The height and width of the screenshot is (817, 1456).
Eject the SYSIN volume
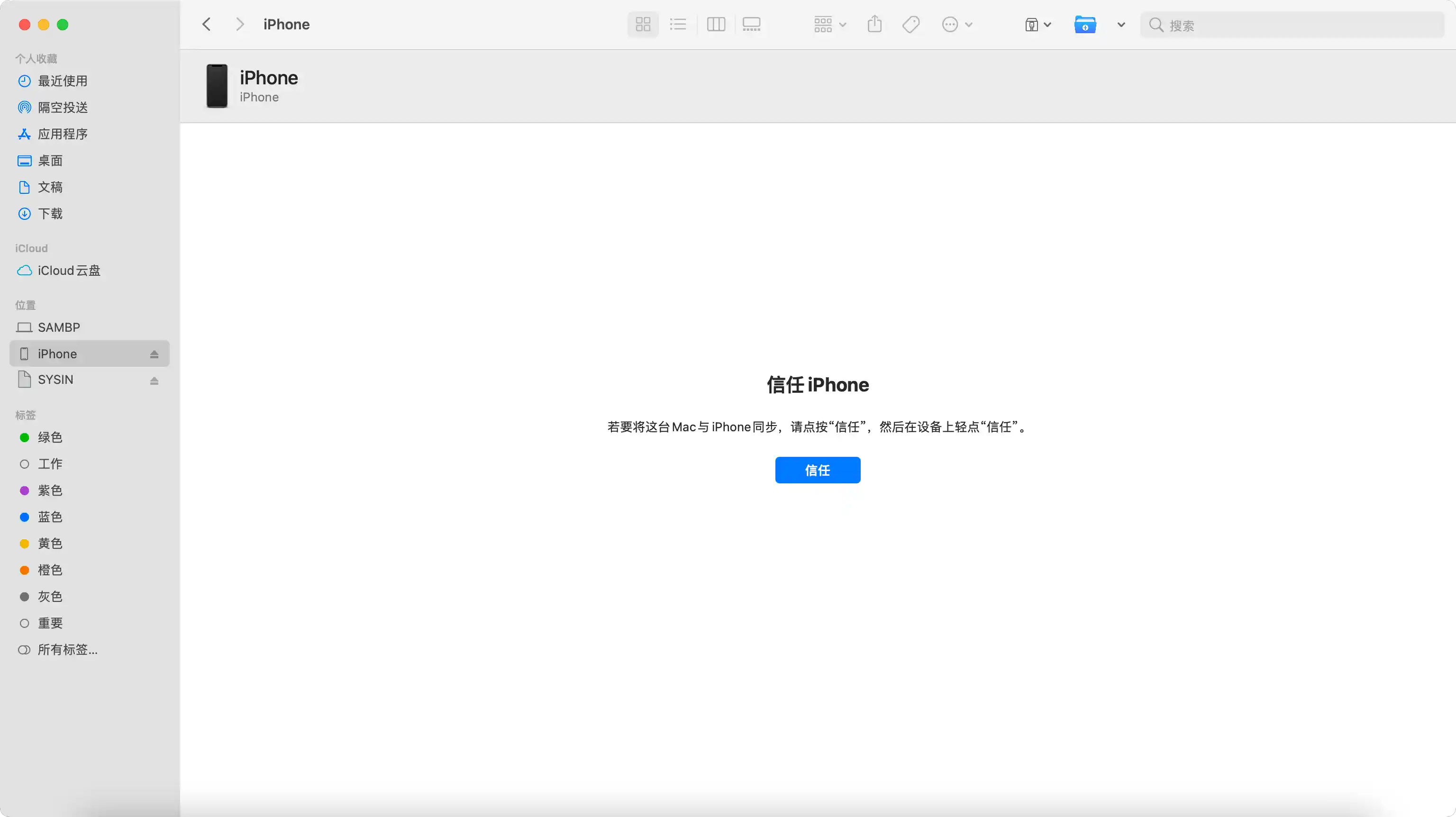point(154,381)
